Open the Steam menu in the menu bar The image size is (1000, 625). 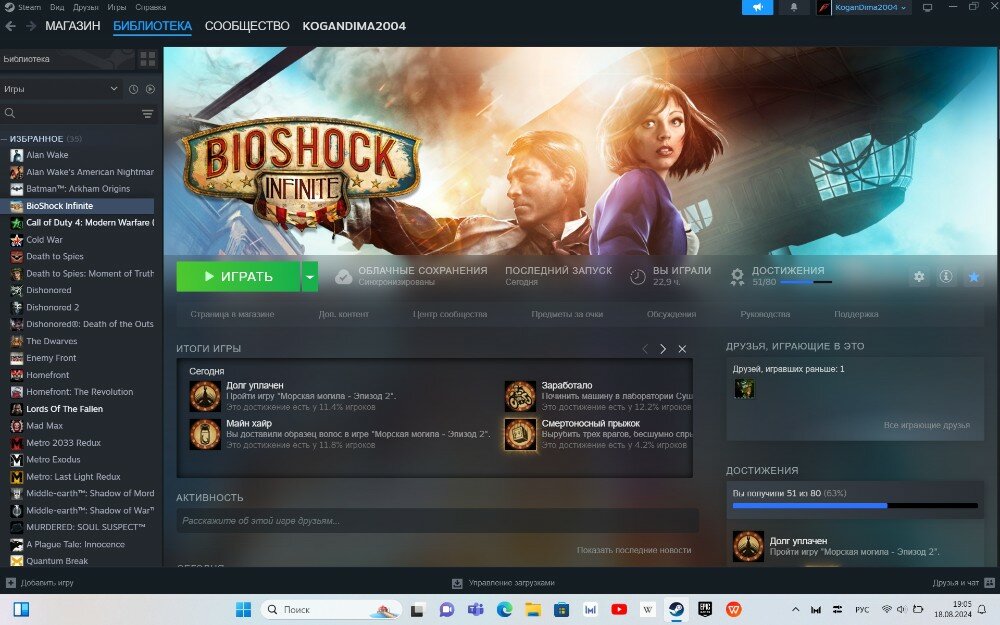[29, 7]
